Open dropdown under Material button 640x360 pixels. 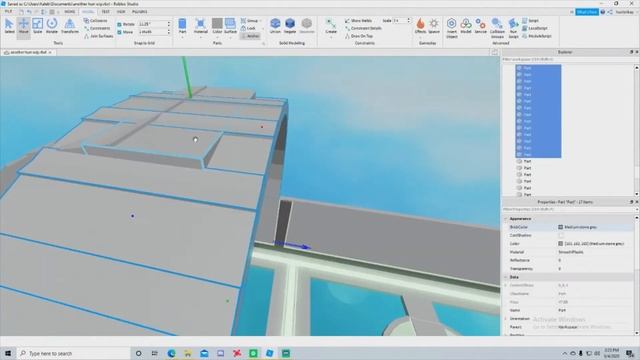click(200, 37)
